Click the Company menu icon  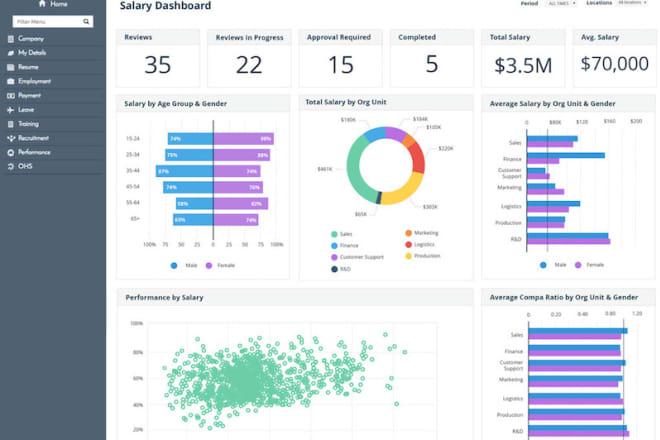pos(11,39)
